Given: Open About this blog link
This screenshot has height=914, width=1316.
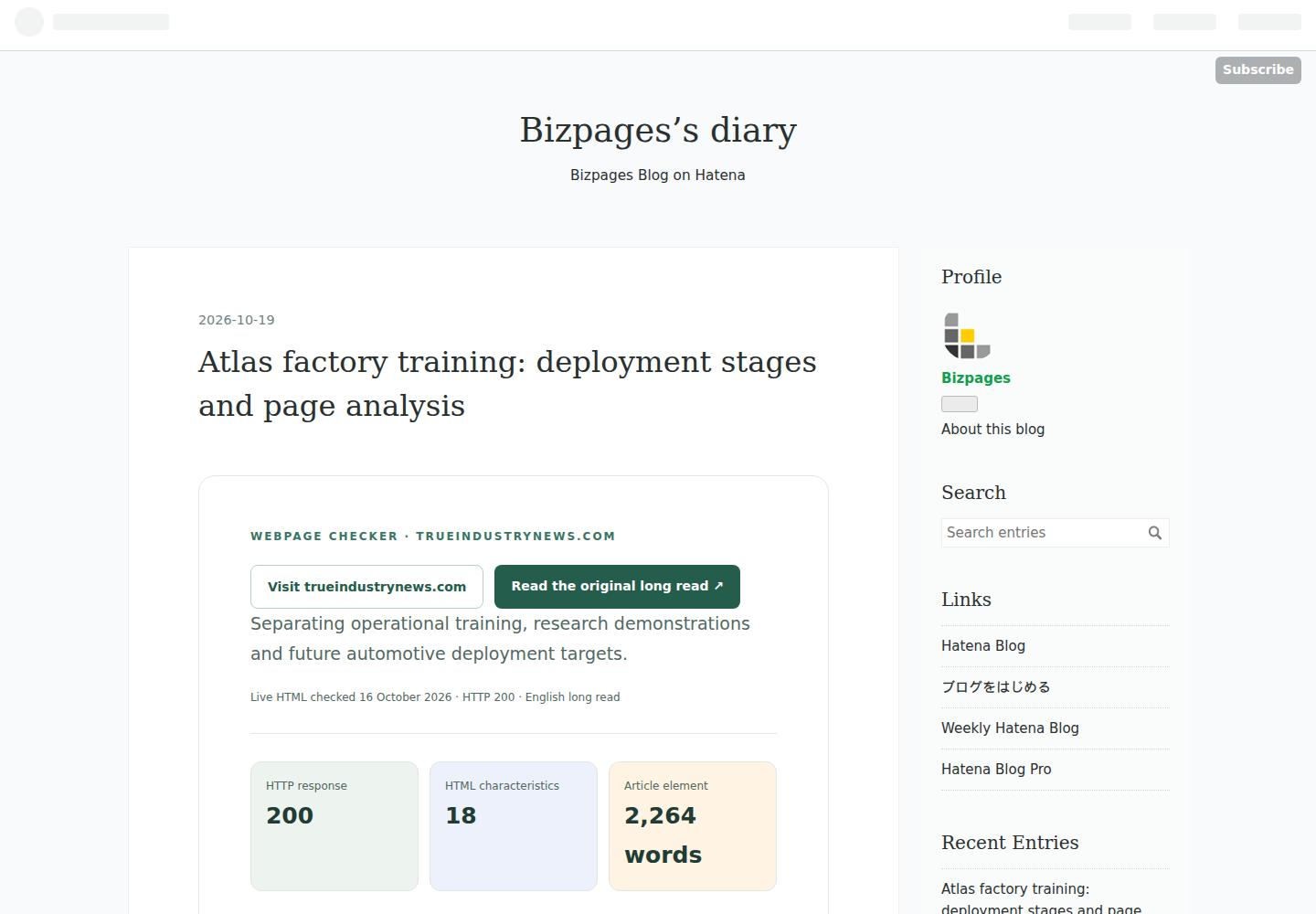Looking at the screenshot, I should coord(992,430).
